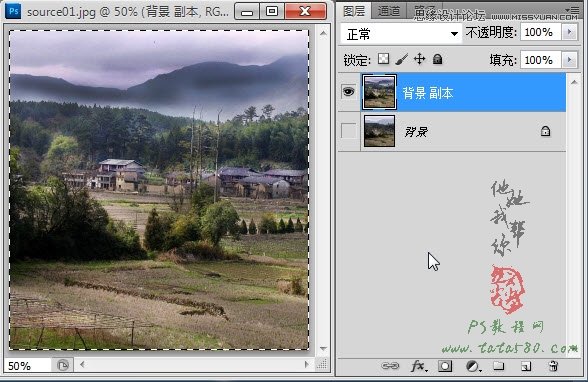Click the 填充 100% value field
Viewport: 588px width, 382px height.
click(540, 60)
